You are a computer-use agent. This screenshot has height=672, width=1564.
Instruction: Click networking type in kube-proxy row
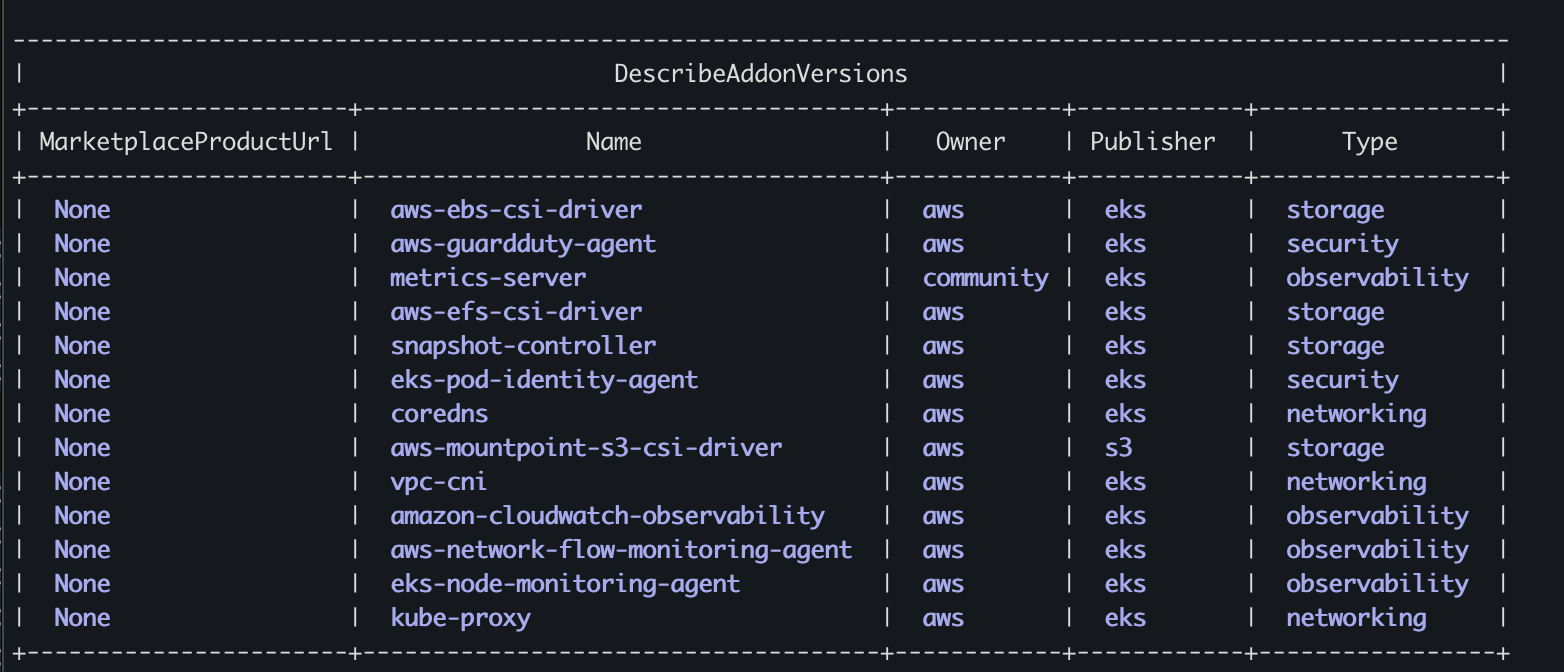[1356, 618]
